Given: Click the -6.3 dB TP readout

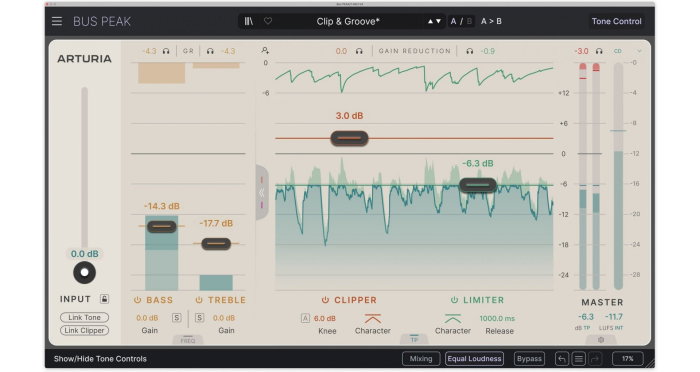Looking at the screenshot, I should coord(586,317).
